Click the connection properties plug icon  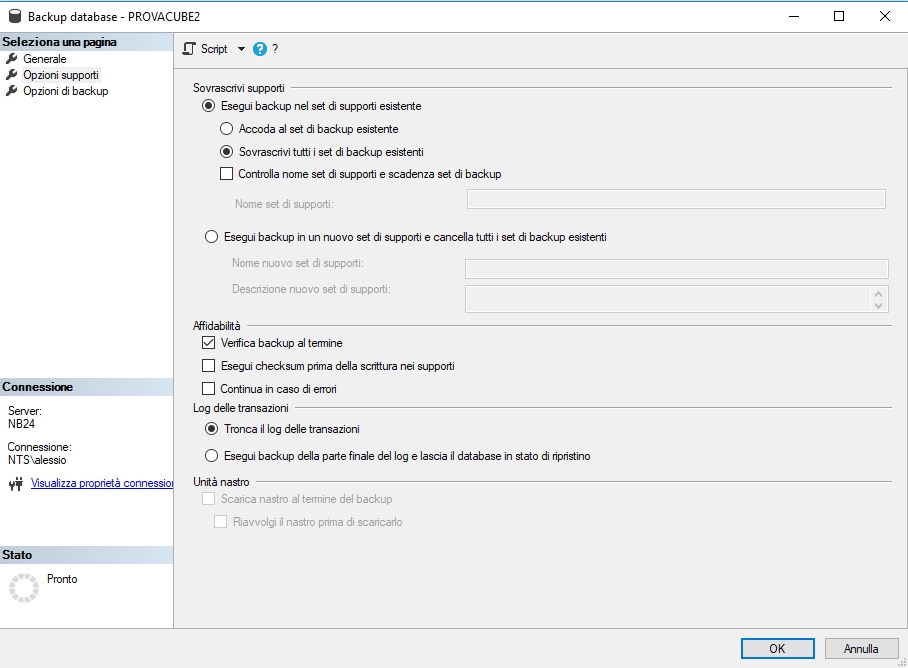click(x=15, y=484)
